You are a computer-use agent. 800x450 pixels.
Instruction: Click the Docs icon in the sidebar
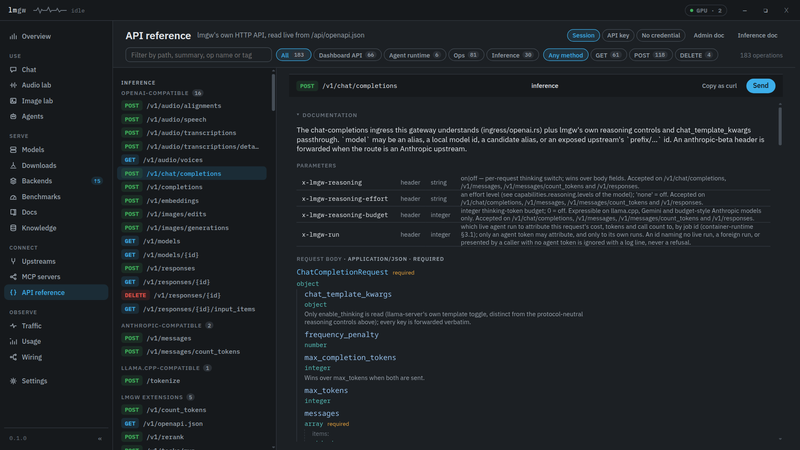pos(13,212)
